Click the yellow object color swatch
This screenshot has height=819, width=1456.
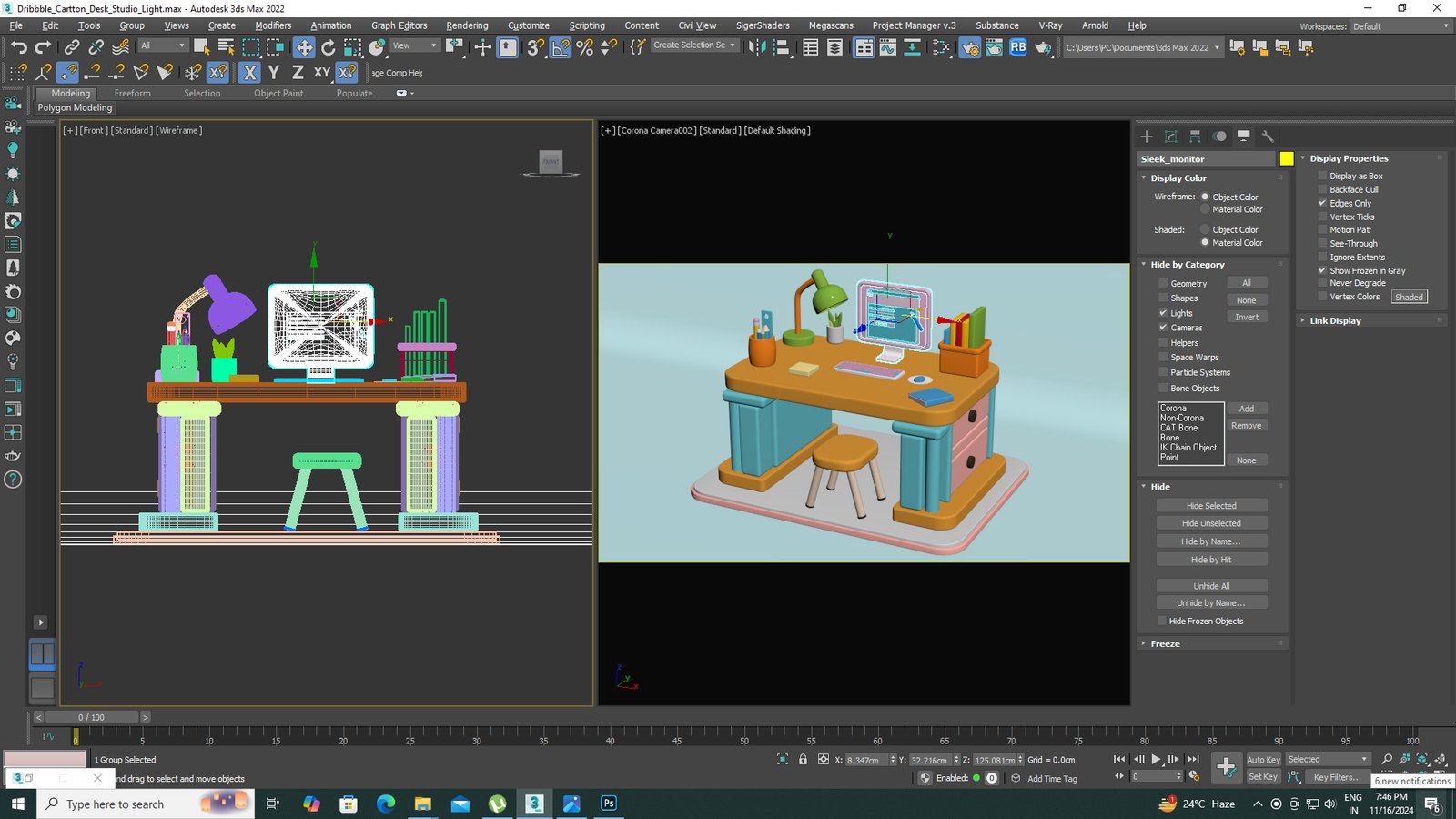tap(1286, 159)
